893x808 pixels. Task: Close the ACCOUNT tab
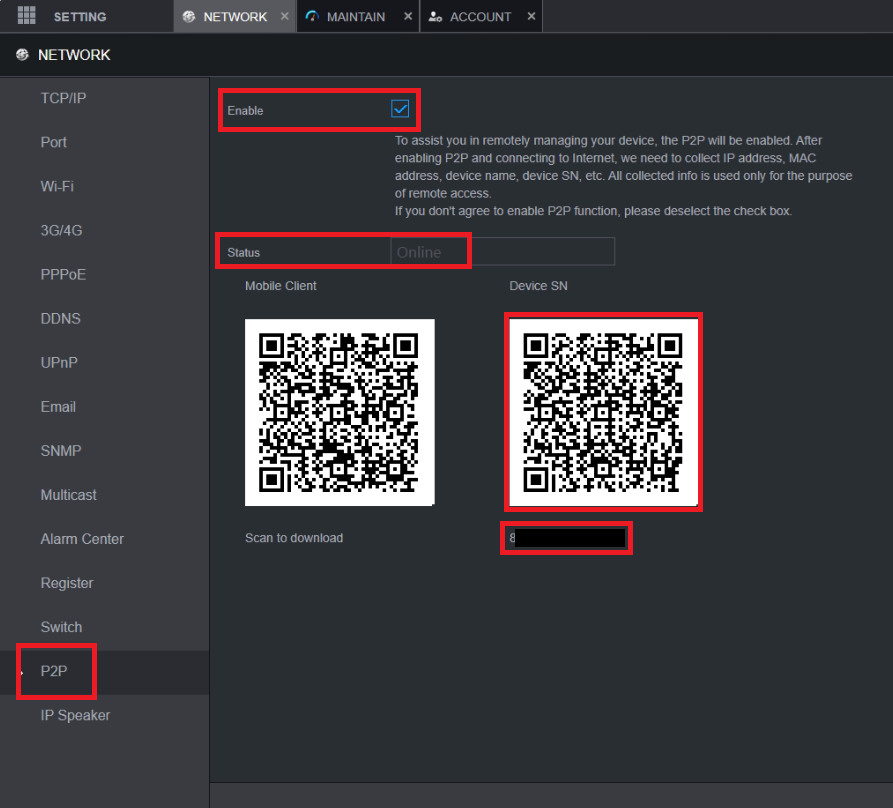click(x=531, y=17)
